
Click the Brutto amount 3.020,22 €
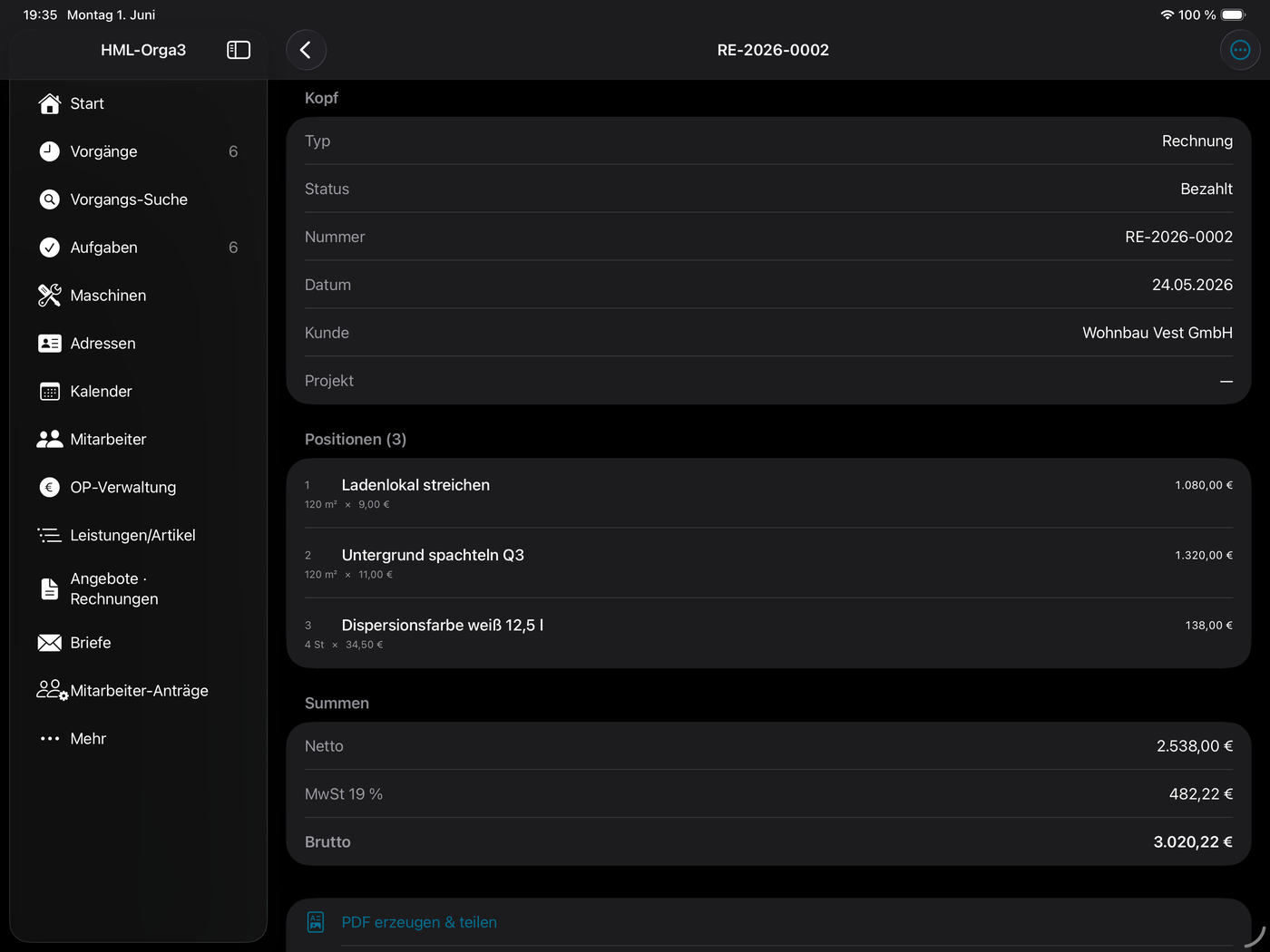(x=1193, y=842)
